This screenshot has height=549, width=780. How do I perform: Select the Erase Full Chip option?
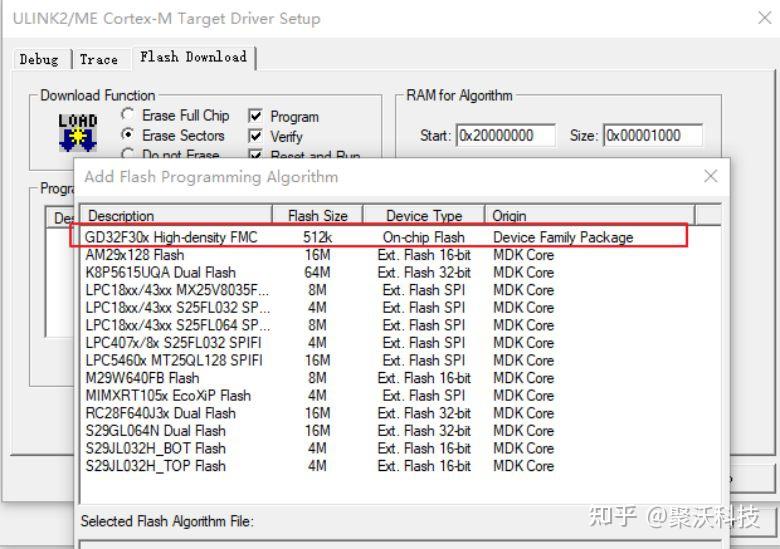tap(128, 116)
